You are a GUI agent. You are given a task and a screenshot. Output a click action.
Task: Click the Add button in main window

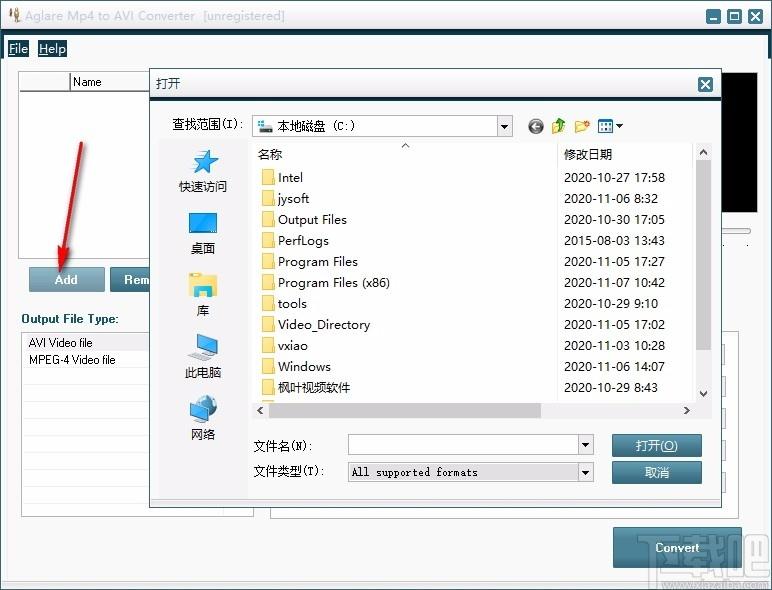tap(66, 280)
